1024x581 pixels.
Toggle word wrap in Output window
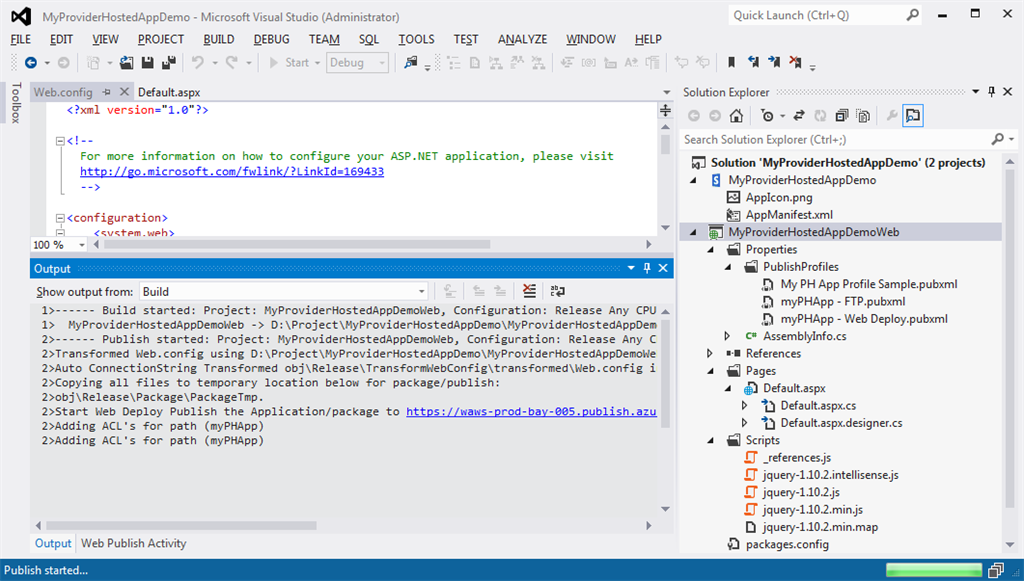557,292
